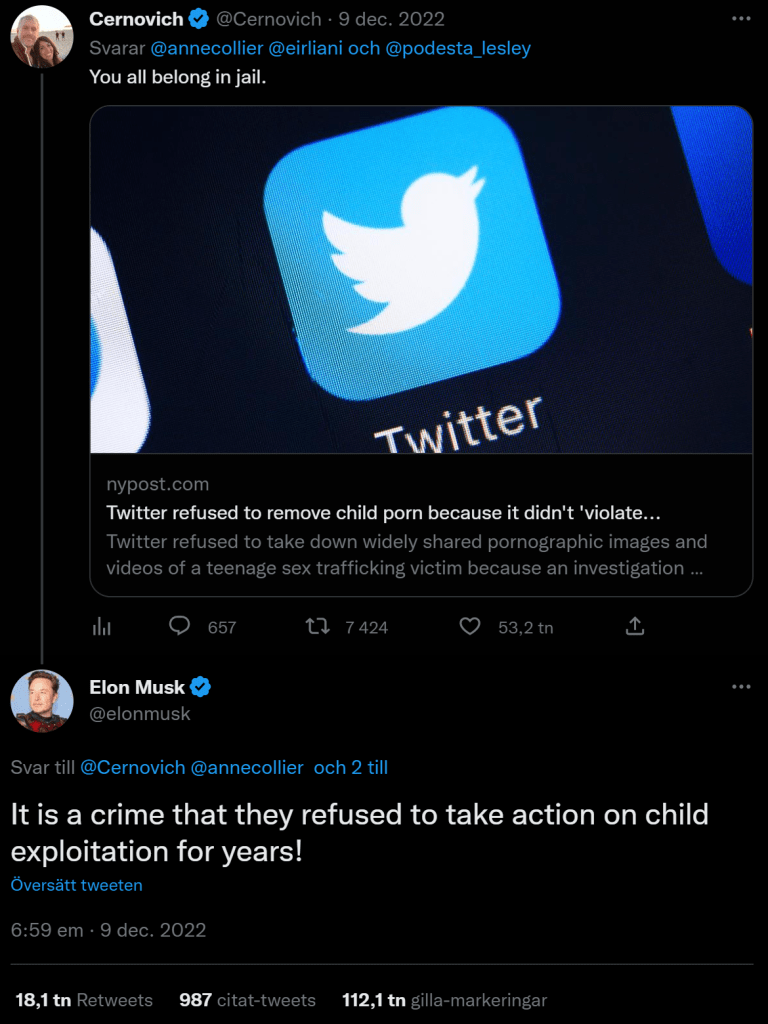Image resolution: width=768 pixels, height=1024 pixels.
Task: View the 18,1 tn Retweets list
Action: click(x=84, y=1000)
